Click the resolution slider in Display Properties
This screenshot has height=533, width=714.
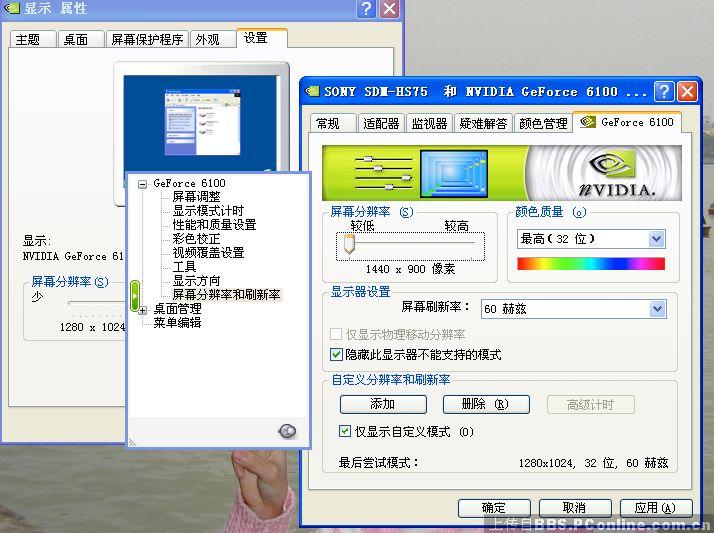coord(96,303)
